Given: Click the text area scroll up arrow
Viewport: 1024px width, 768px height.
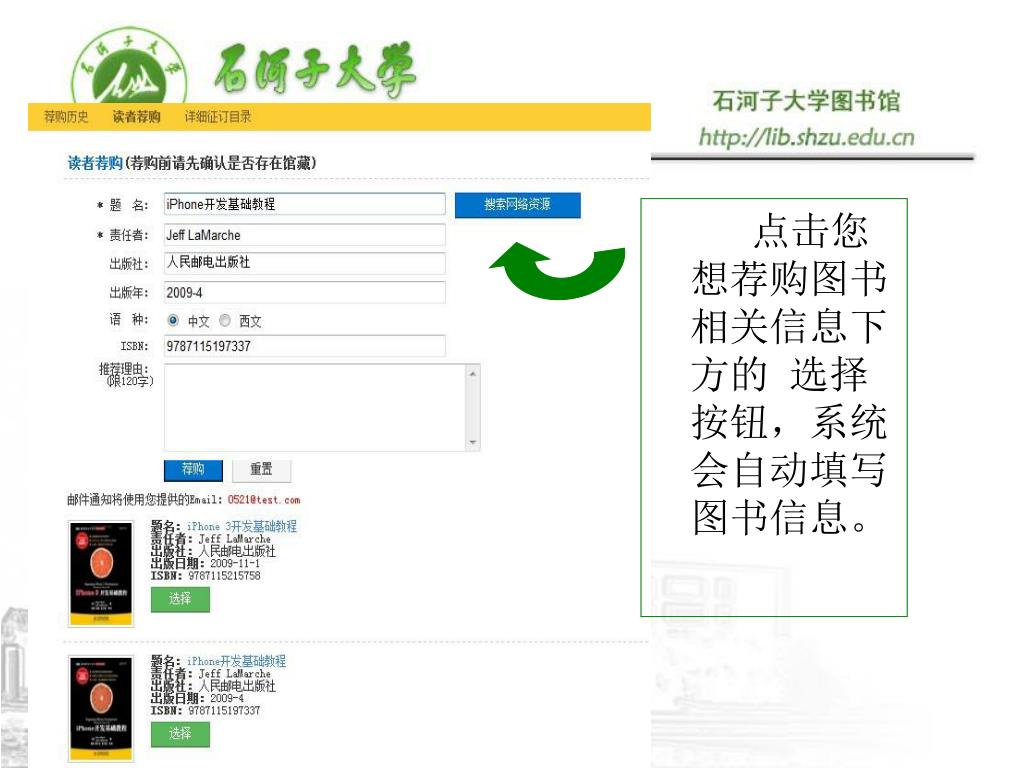Looking at the screenshot, I should 473,373.
